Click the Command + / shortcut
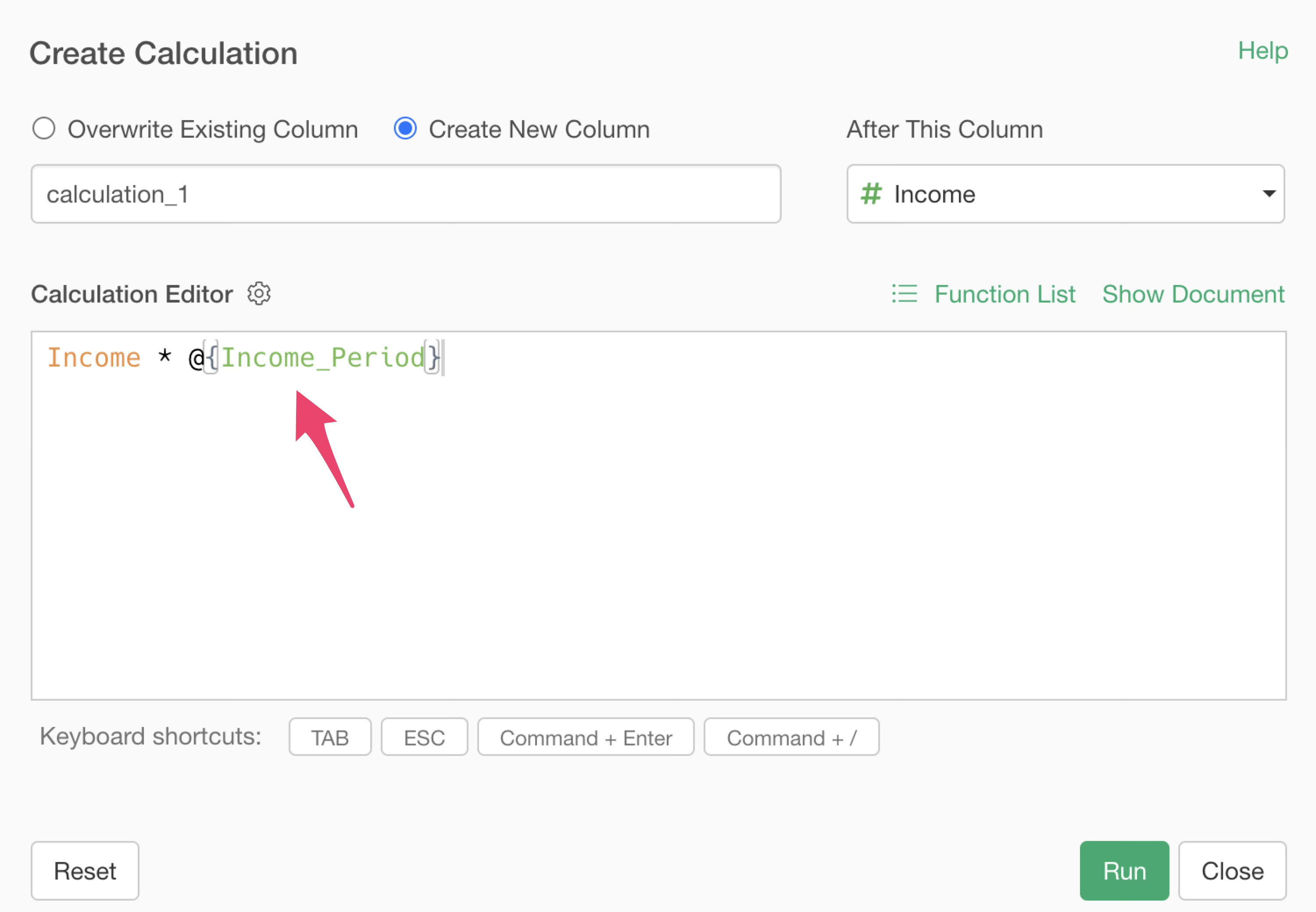The width and height of the screenshot is (1316, 912). tap(791, 737)
